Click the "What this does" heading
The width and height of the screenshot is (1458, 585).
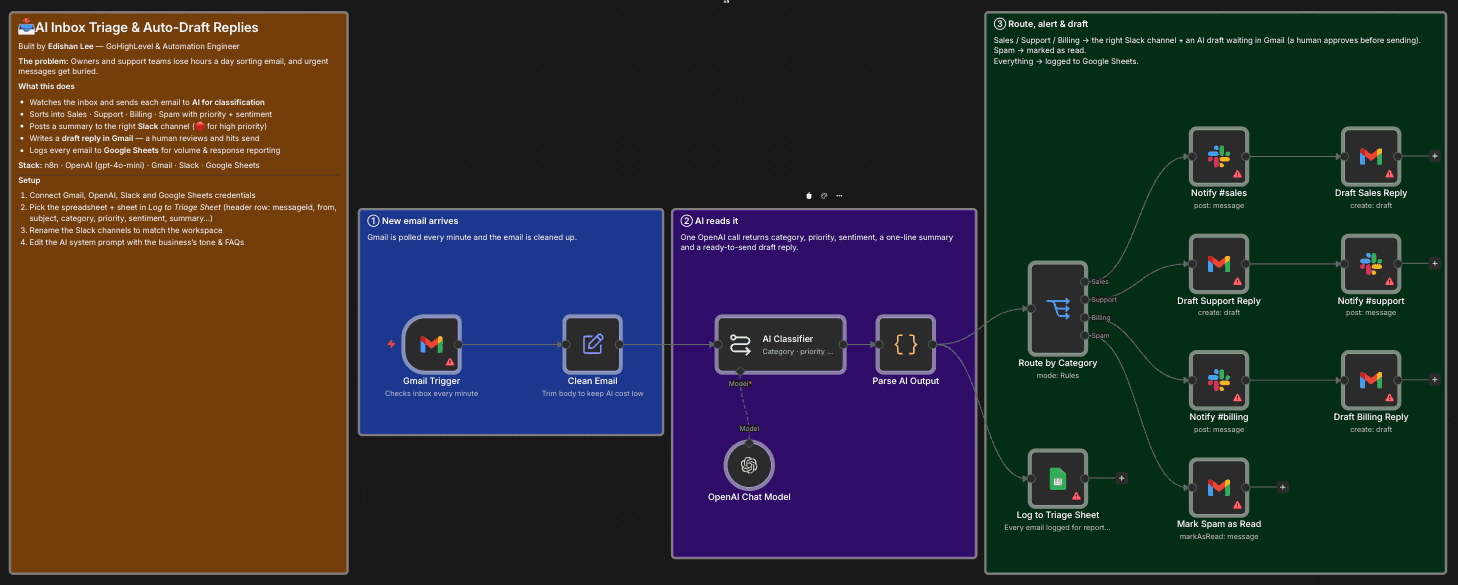coord(44,86)
